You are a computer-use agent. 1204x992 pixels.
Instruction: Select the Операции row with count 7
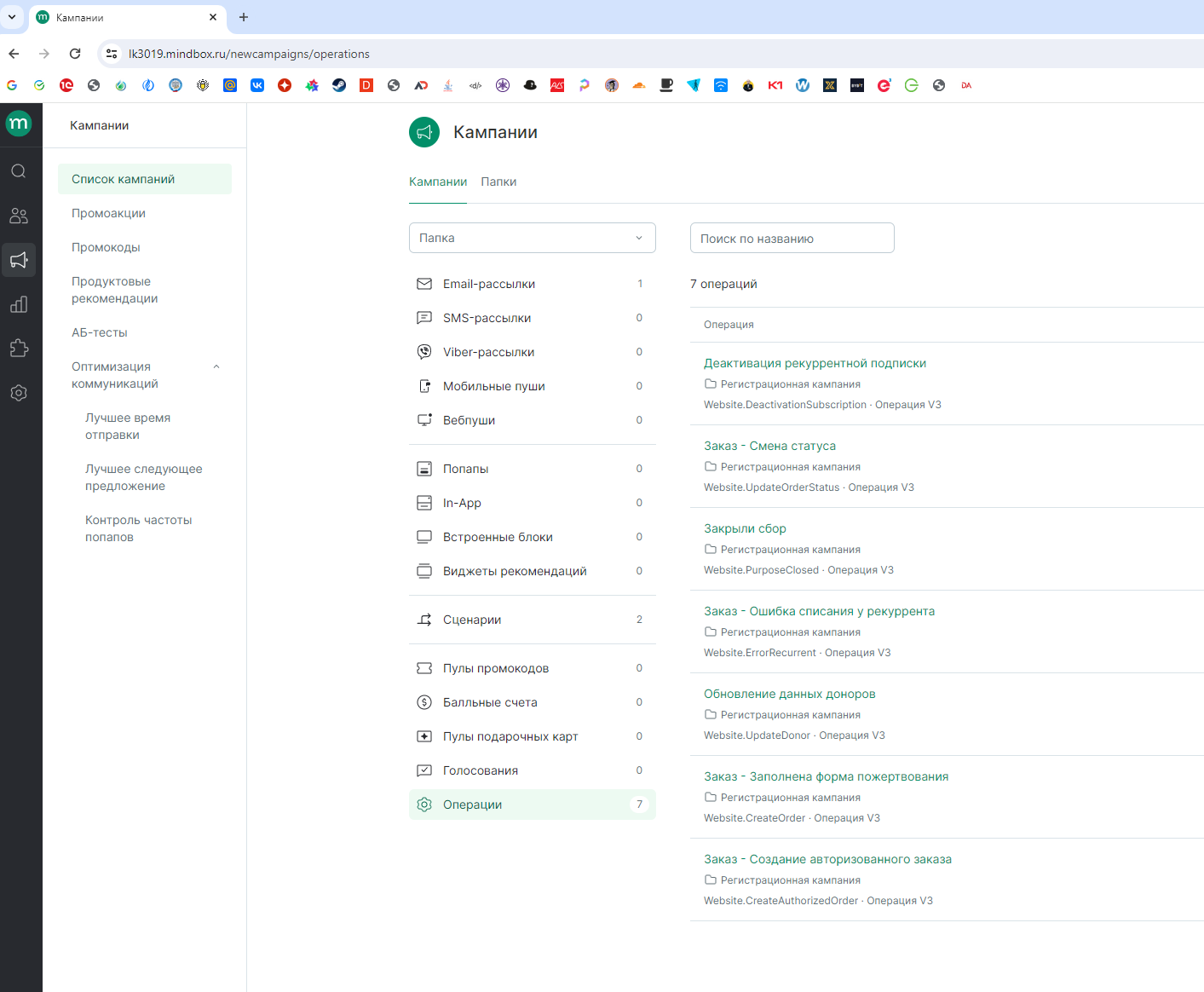(533, 805)
